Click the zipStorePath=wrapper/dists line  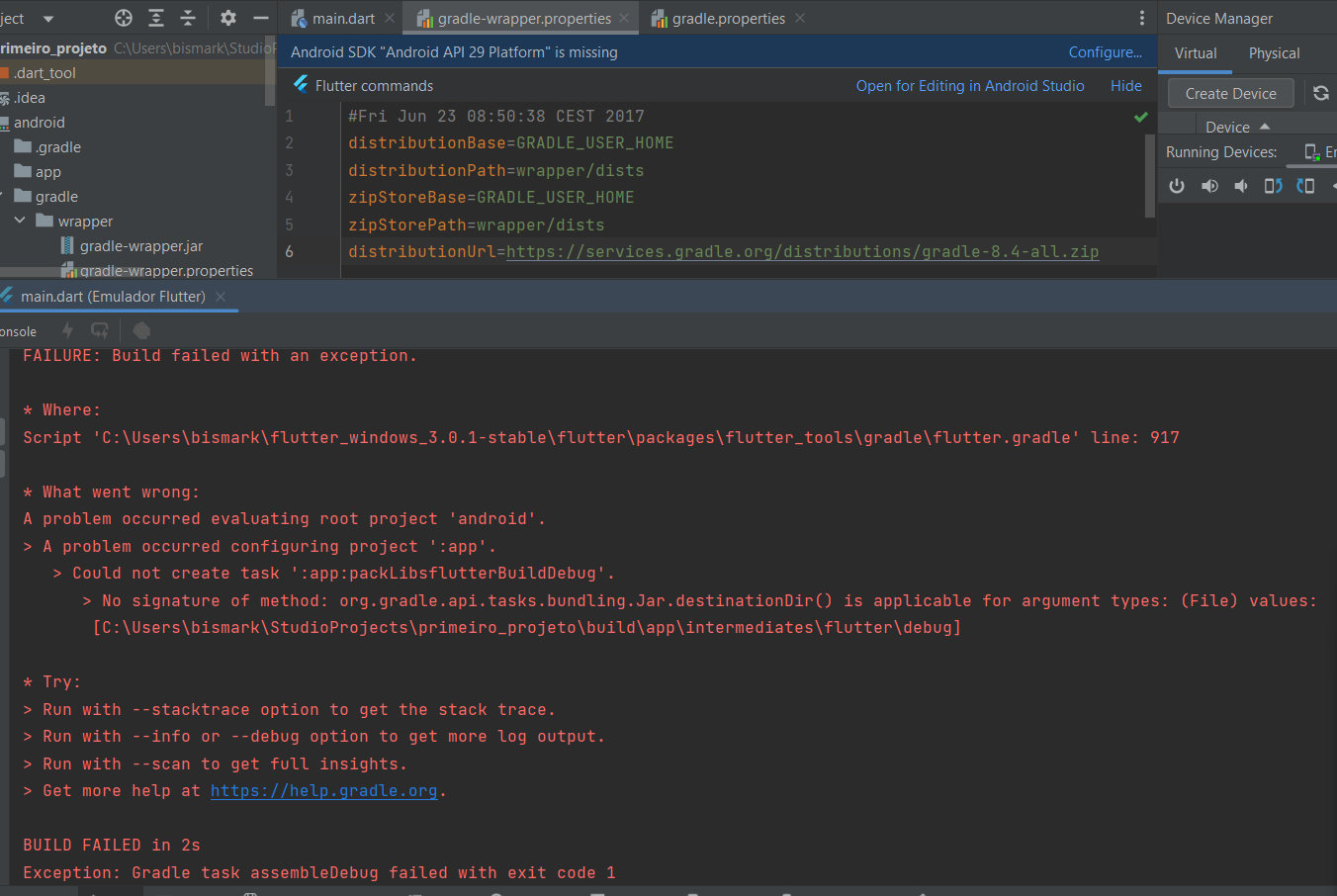pyautogui.click(x=476, y=224)
